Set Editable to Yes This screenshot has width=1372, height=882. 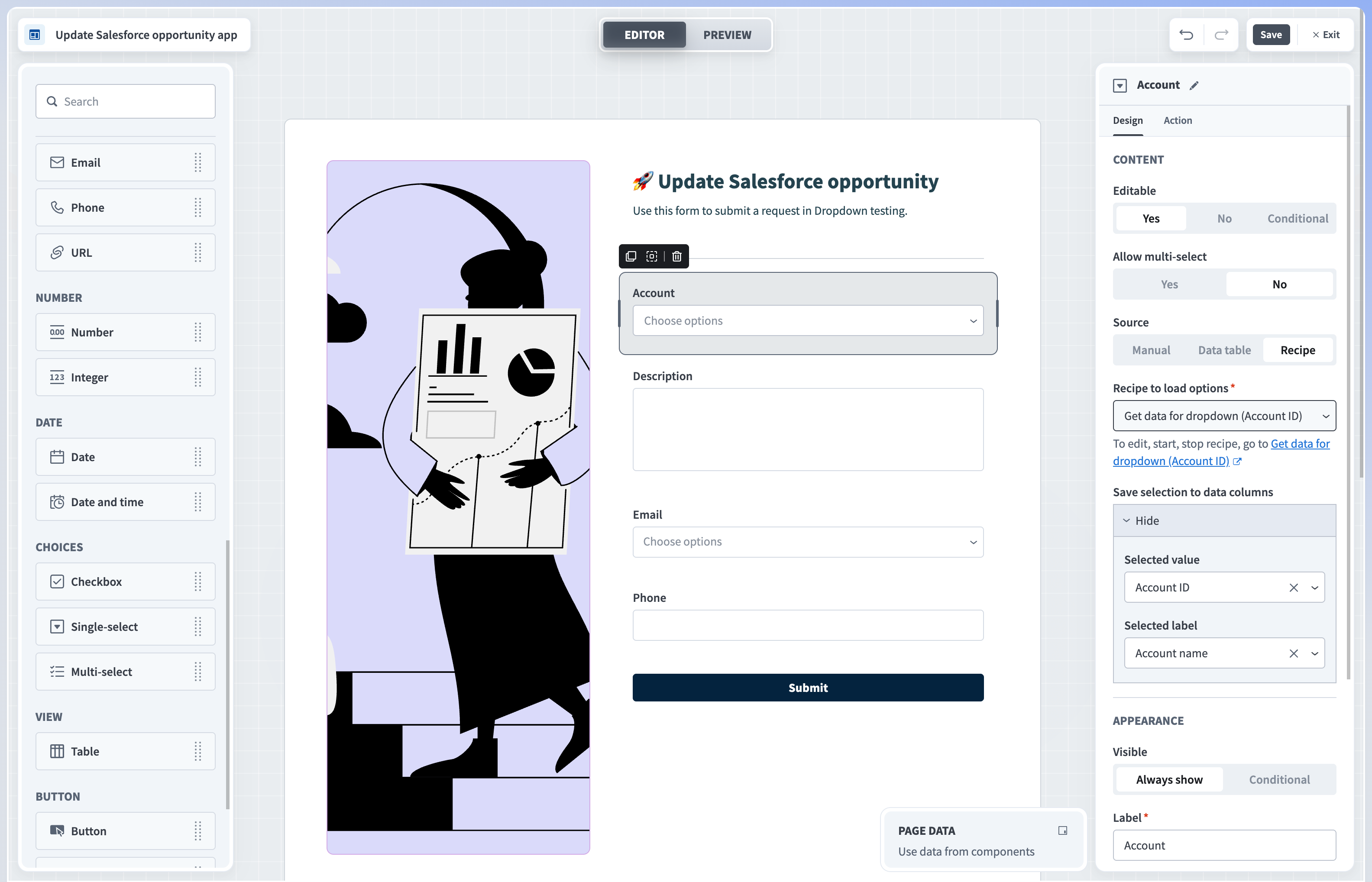tap(1151, 218)
